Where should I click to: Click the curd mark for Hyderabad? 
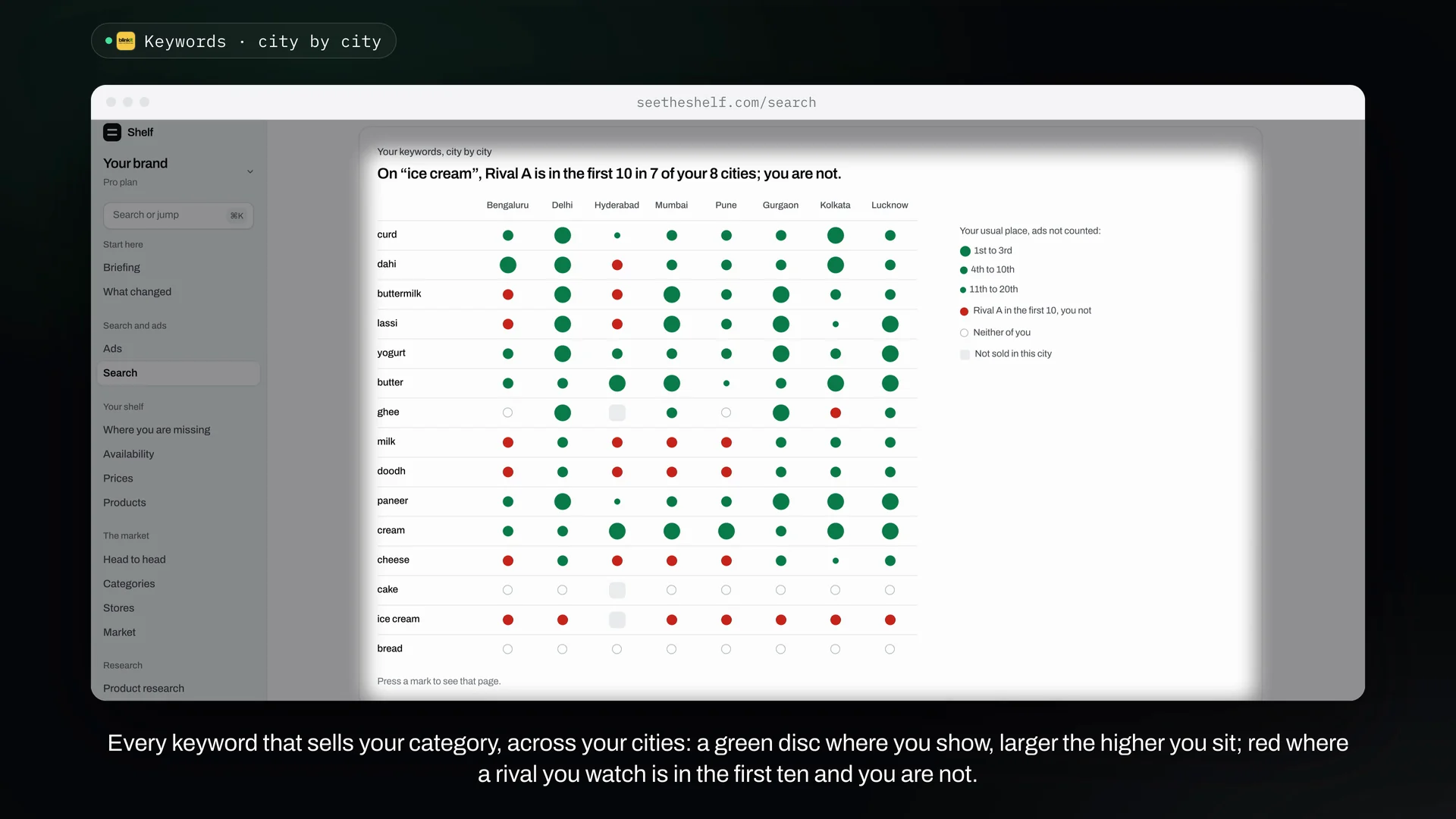point(617,235)
